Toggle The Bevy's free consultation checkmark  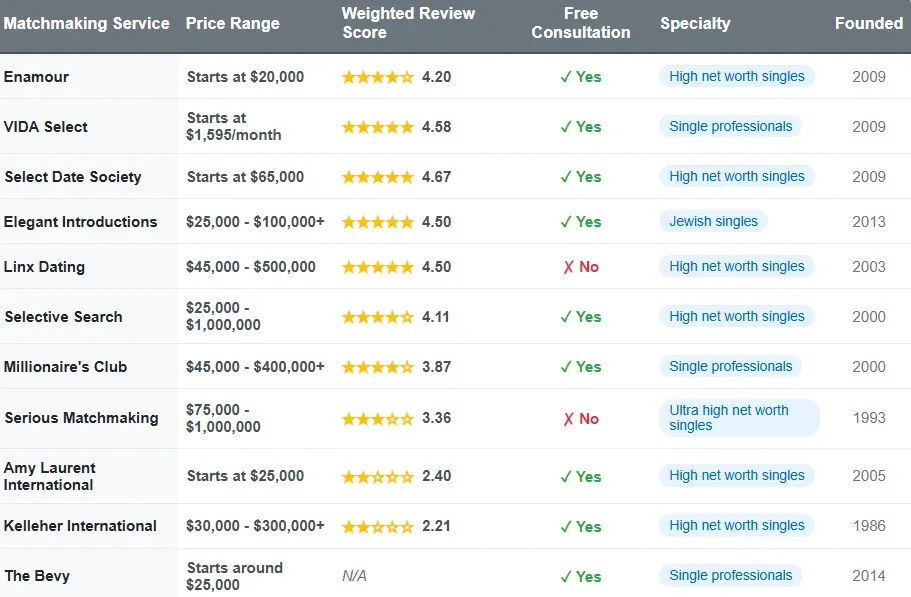tap(580, 576)
